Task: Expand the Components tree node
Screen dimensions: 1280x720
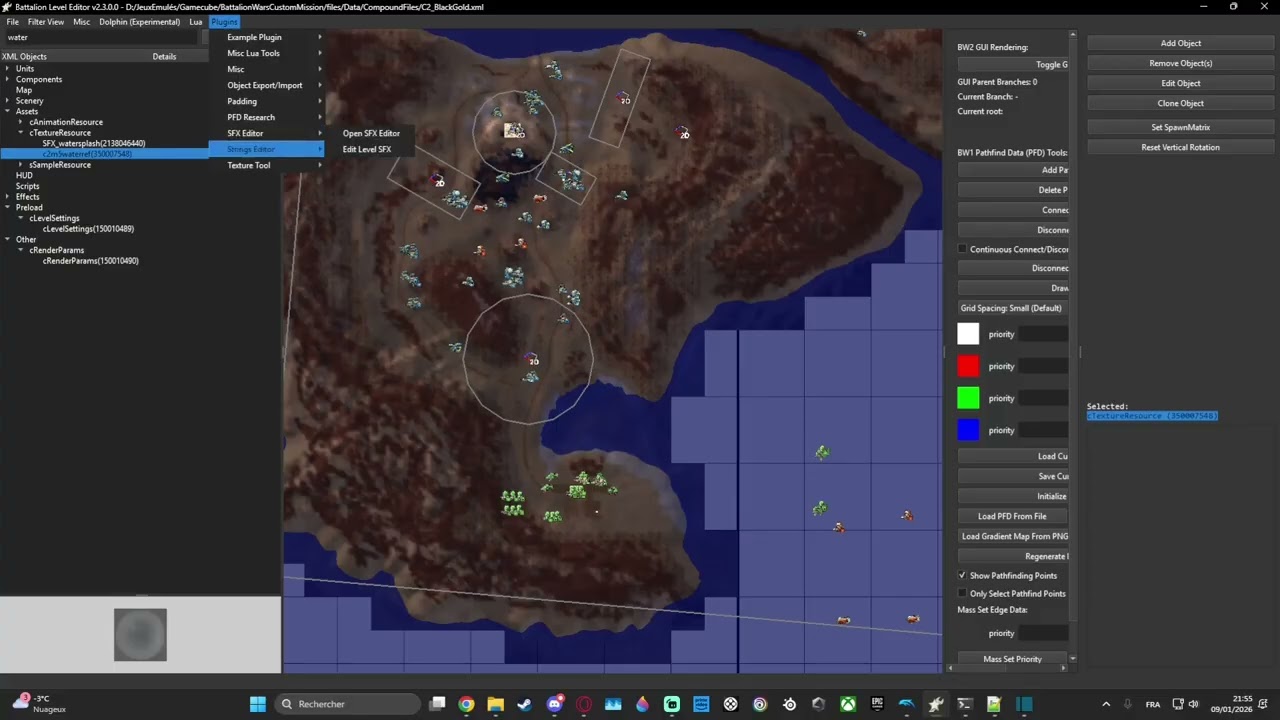Action: [x=7, y=79]
